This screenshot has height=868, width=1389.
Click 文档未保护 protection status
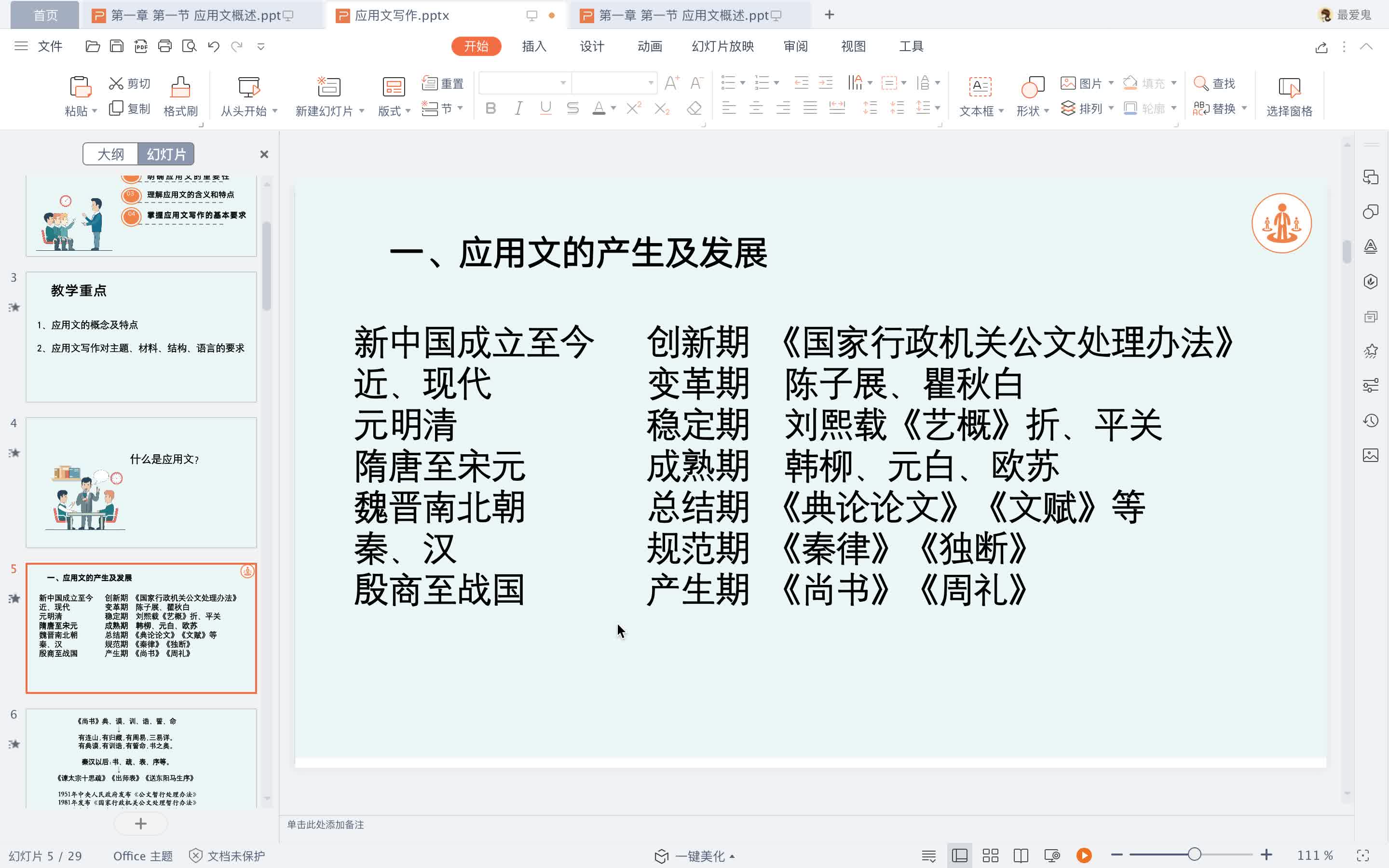(227, 856)
